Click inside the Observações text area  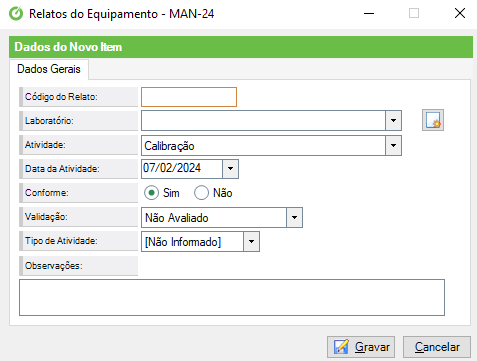point(232,297)
